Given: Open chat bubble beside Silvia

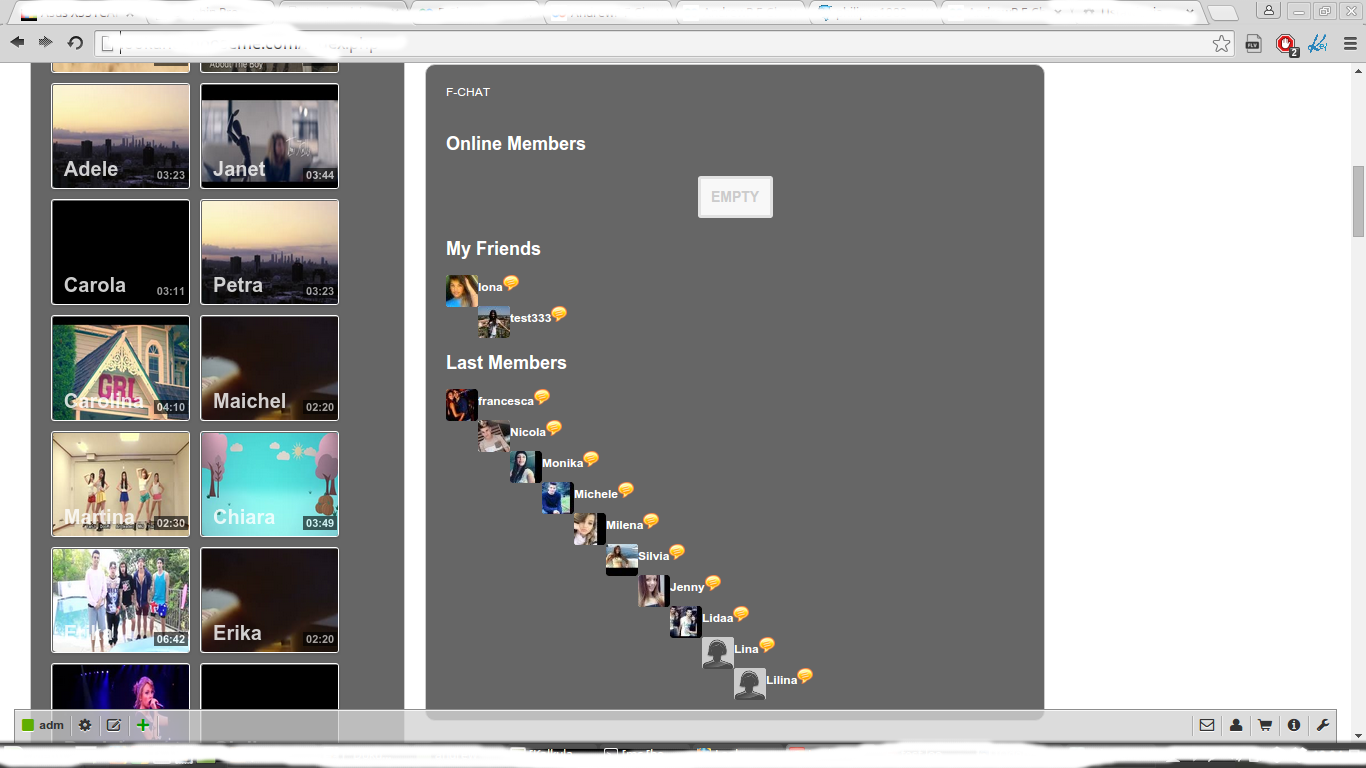Looking at the screenshot, I should pyautogui.click(x=677, y=552).
